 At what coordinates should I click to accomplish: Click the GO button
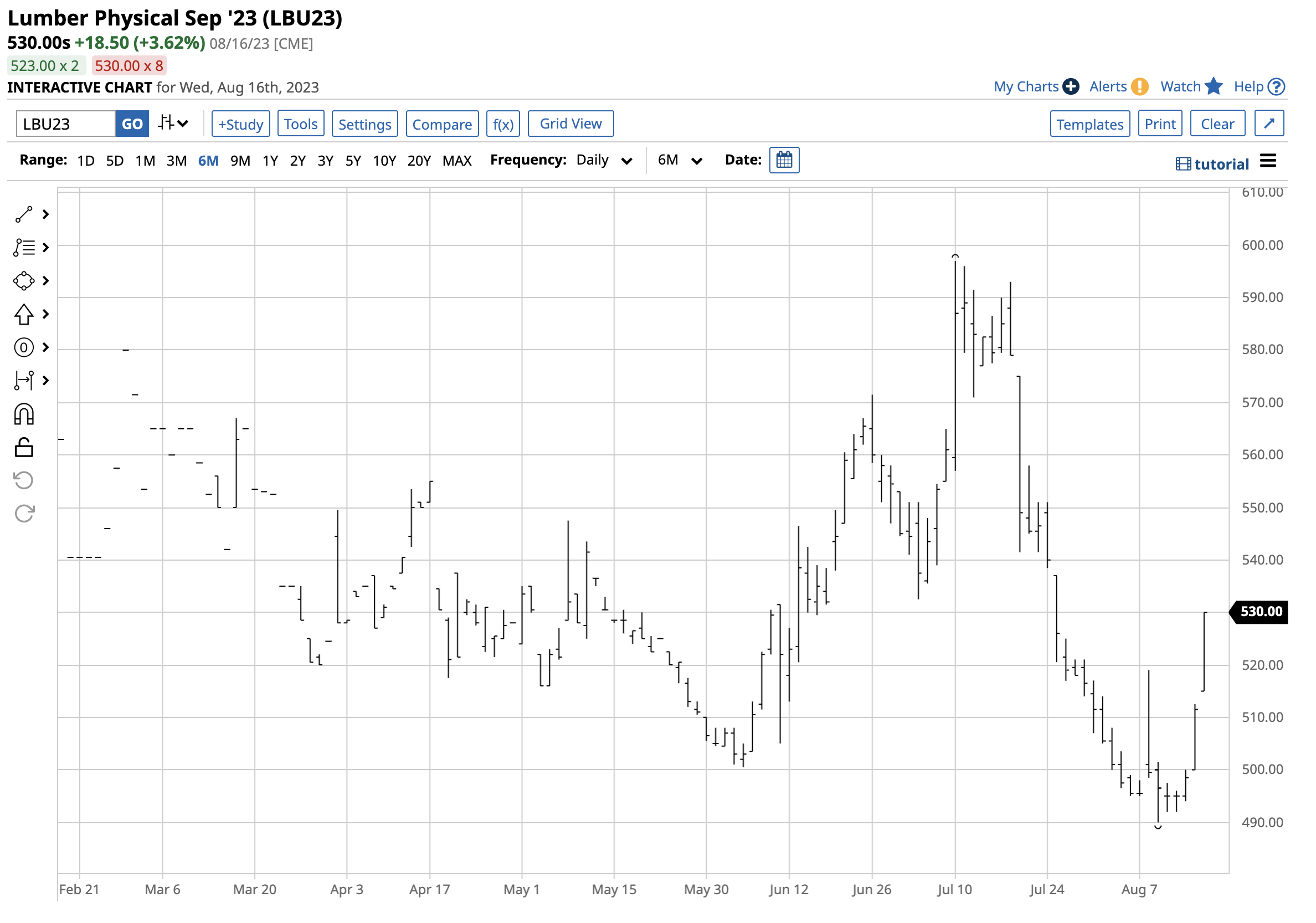pyautogui.click(x=132, y=124)
